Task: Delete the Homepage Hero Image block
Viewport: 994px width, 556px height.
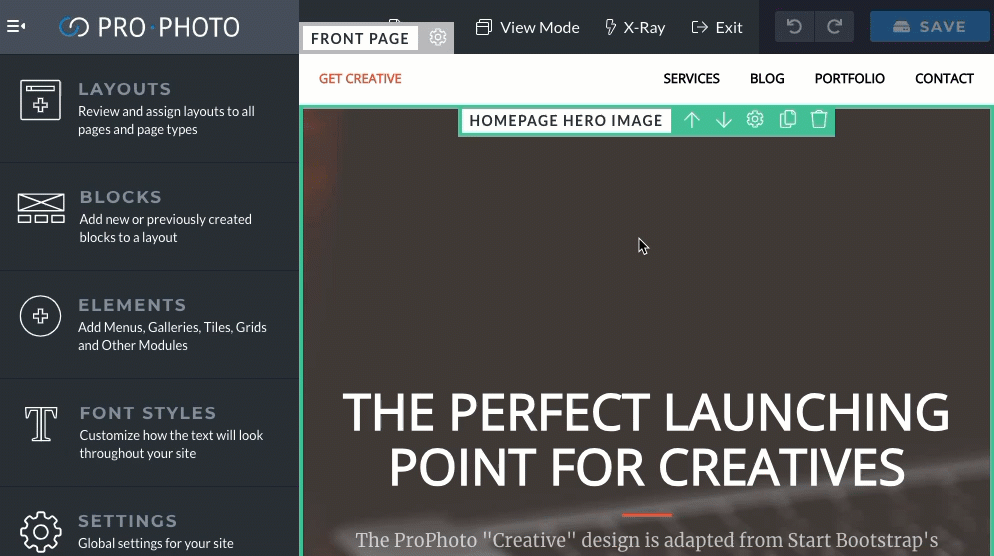Action: (x=819, y=119)
